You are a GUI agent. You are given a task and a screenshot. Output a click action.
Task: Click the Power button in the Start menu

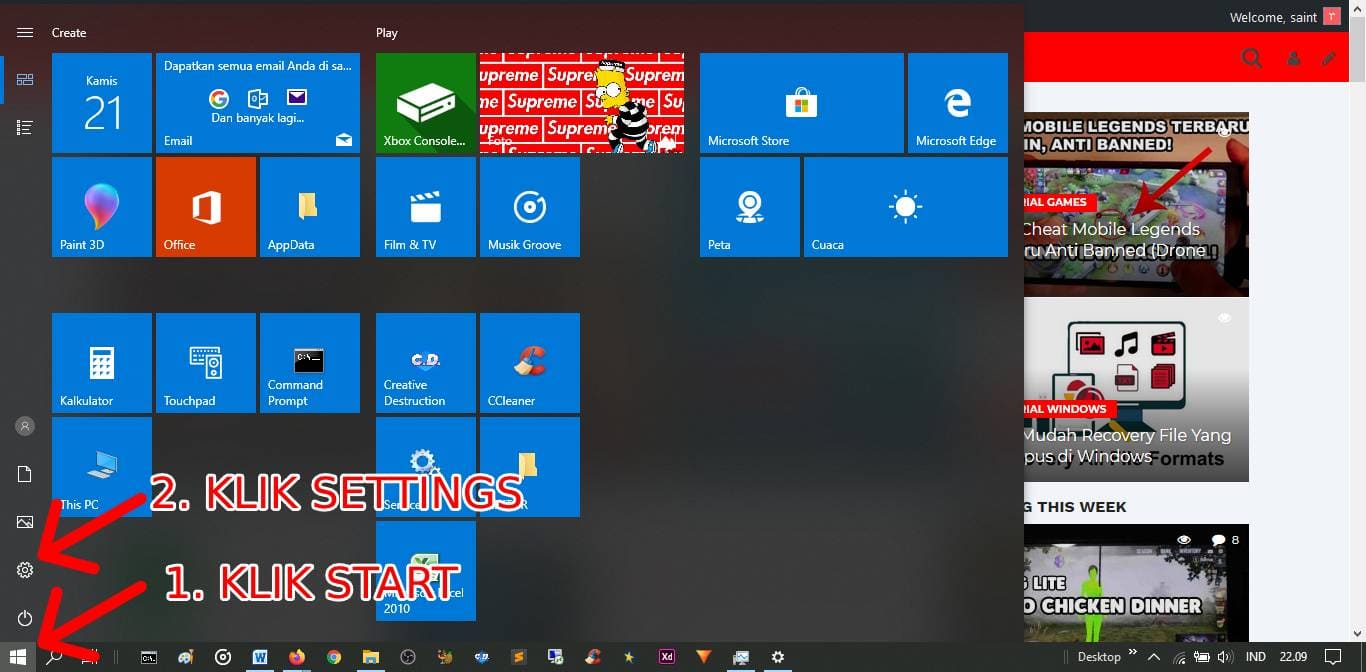[x=24, y=618]
